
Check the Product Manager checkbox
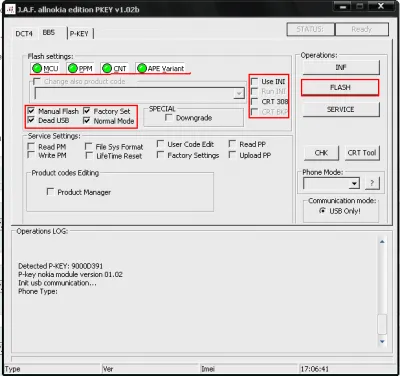[x=50, y=192]
